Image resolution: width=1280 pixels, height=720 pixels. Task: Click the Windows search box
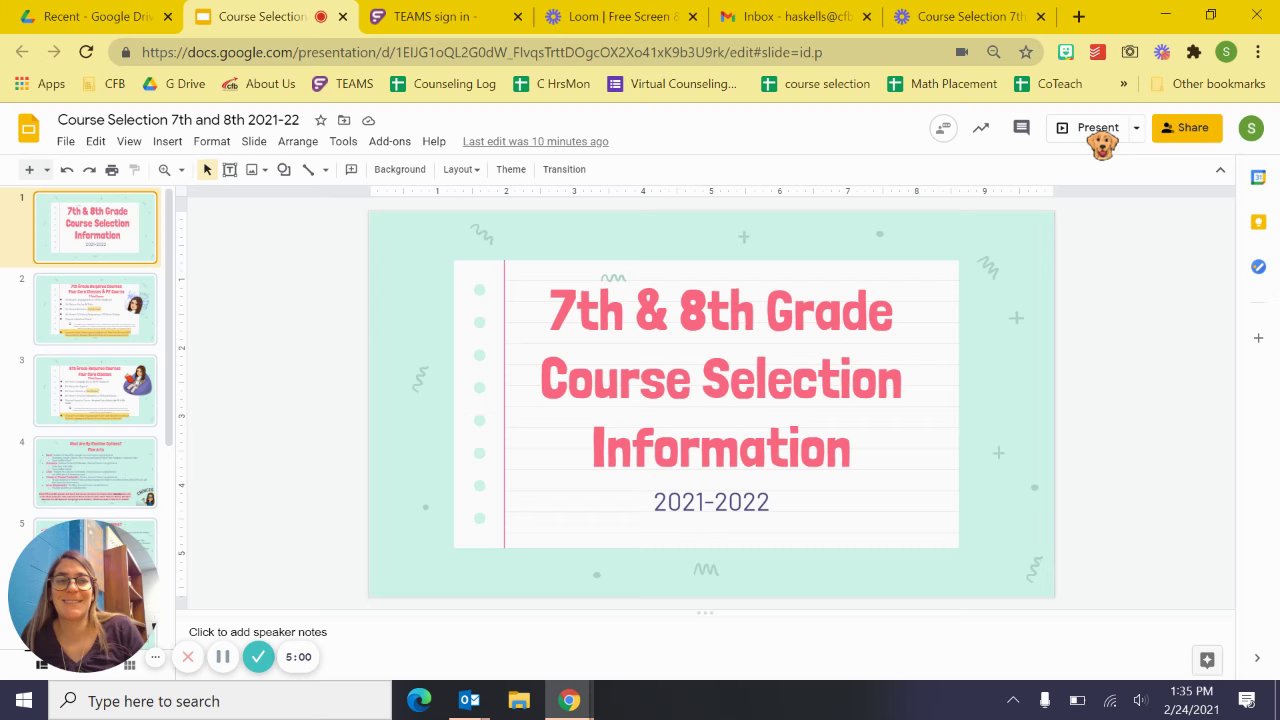[x=220, y=701]
